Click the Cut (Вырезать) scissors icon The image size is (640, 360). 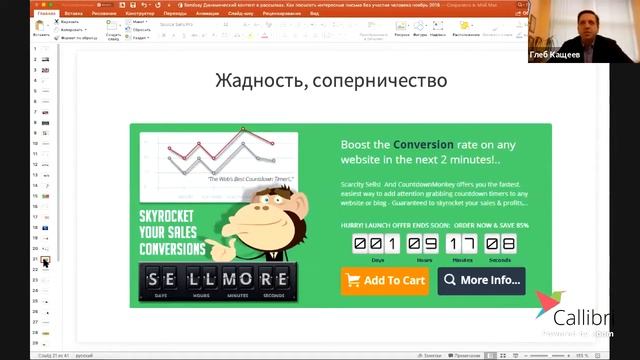tap(57, 22)
